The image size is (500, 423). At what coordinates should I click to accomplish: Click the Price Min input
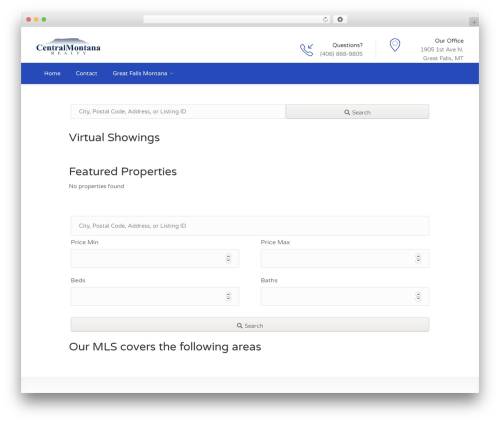point(155,258)
